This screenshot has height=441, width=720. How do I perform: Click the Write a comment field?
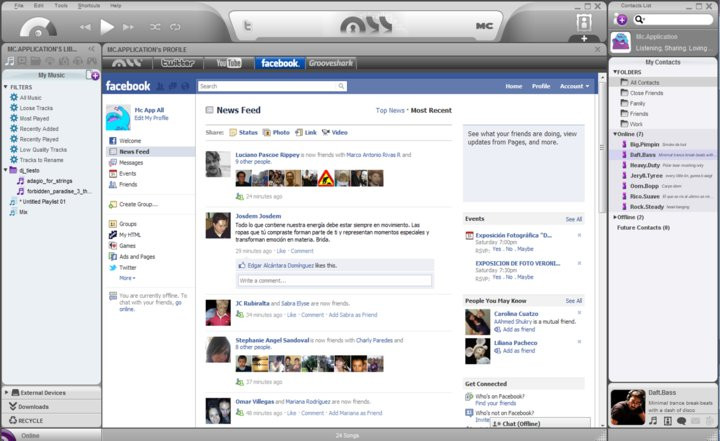(x=334, y=280)
